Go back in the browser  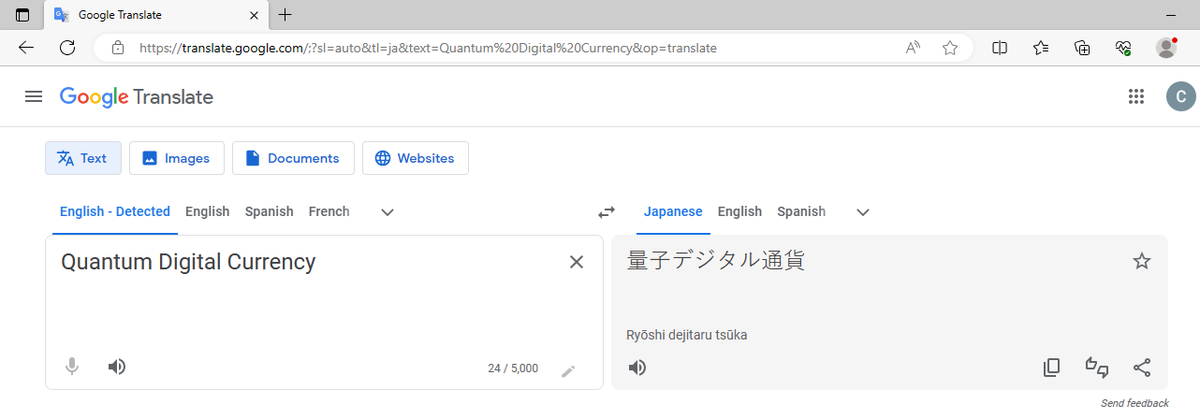[26, 47]
